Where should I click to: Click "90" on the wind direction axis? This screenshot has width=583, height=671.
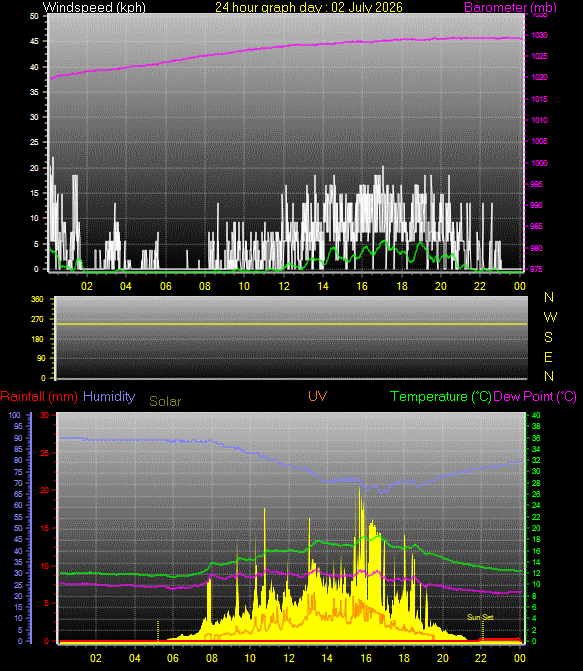pyautogui.click(x=41, y=358)
